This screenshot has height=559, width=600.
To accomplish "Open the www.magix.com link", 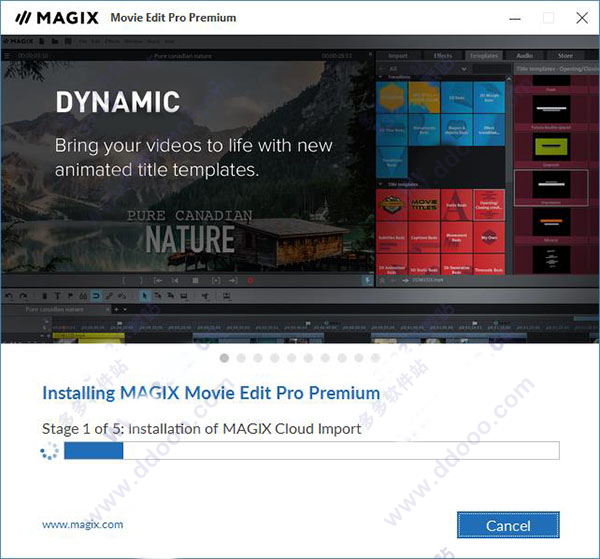I will 83,524.
